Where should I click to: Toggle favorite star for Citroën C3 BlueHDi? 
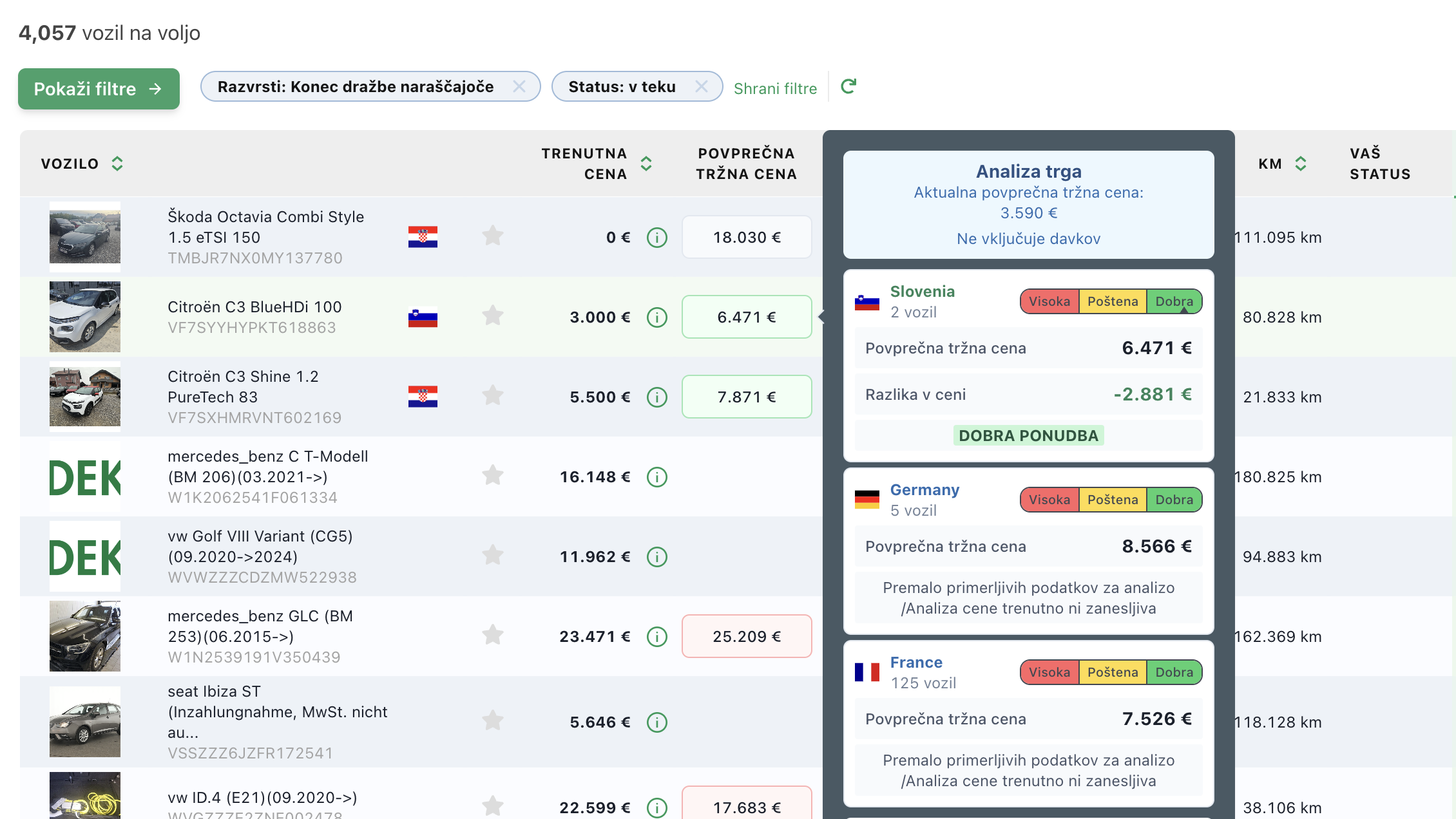492,316
